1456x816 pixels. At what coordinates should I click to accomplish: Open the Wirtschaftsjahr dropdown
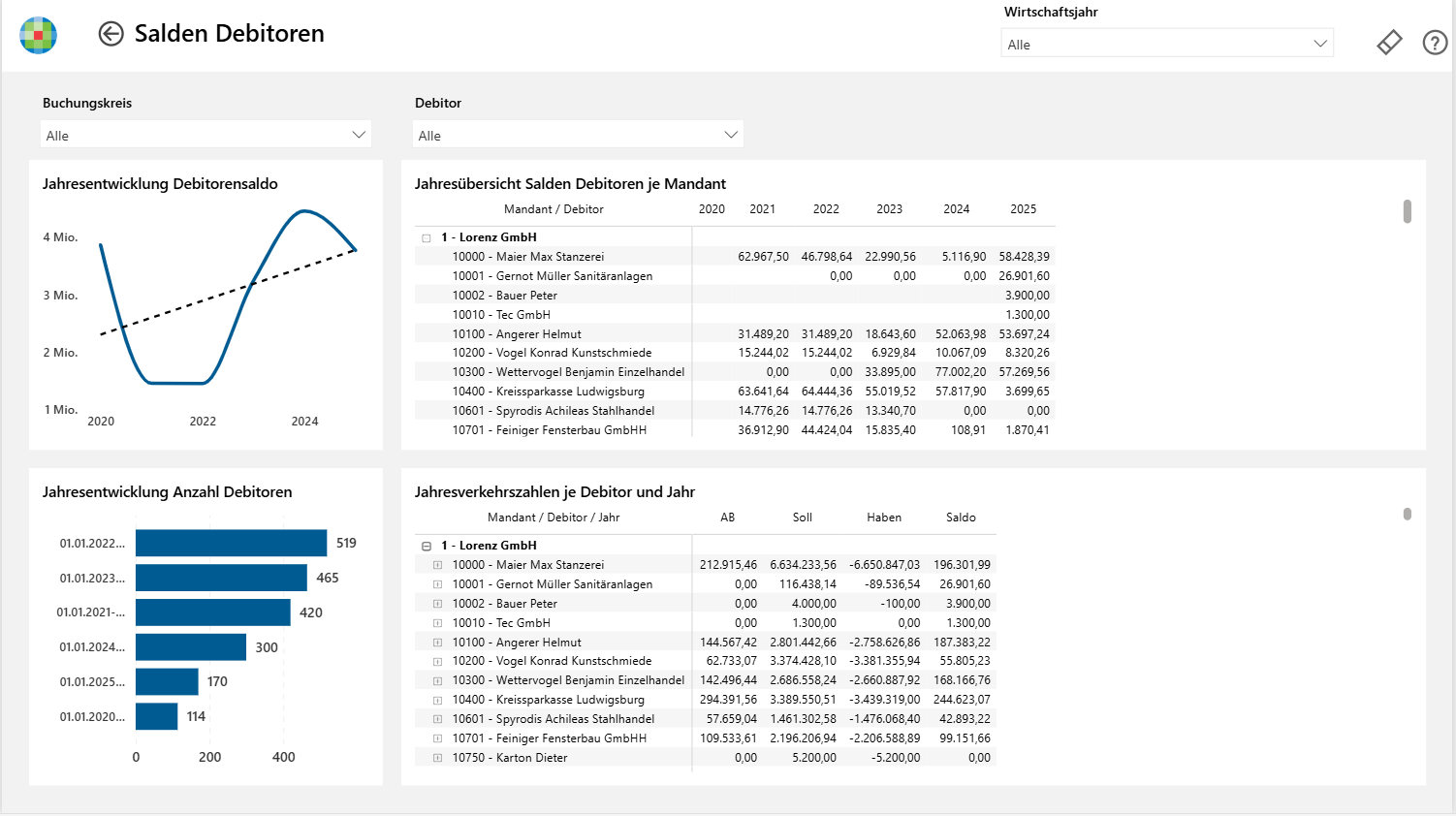[1167, 44]
